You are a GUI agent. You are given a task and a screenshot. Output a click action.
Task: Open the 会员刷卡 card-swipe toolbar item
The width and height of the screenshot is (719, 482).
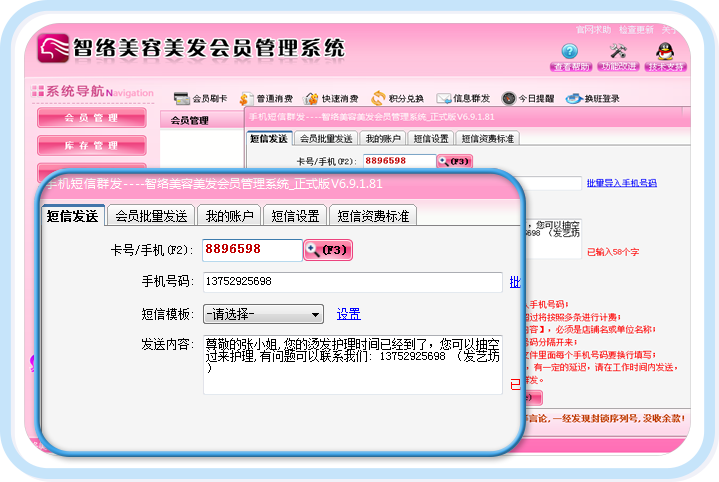pyautogui.click(x=200, y=99)
